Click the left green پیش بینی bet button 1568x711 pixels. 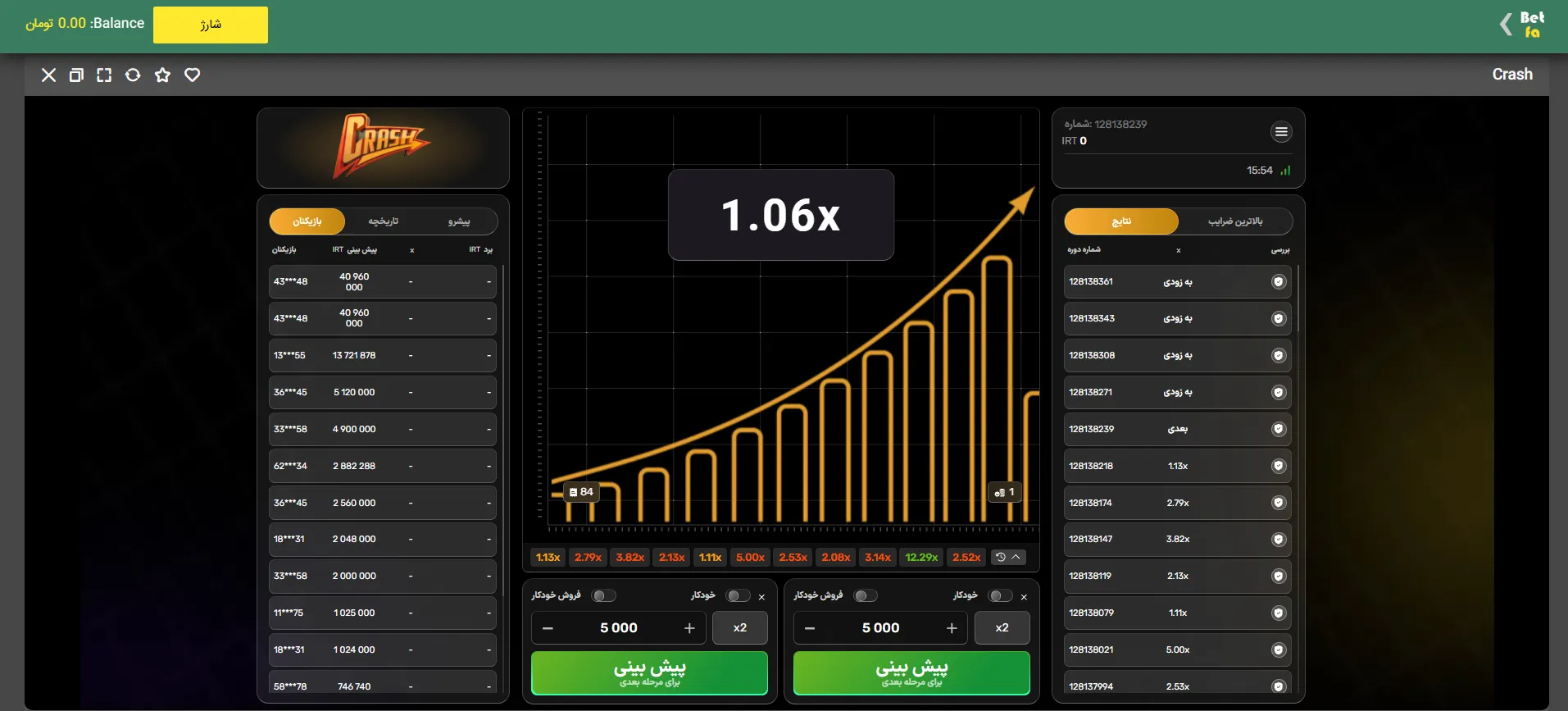(649, 672)
